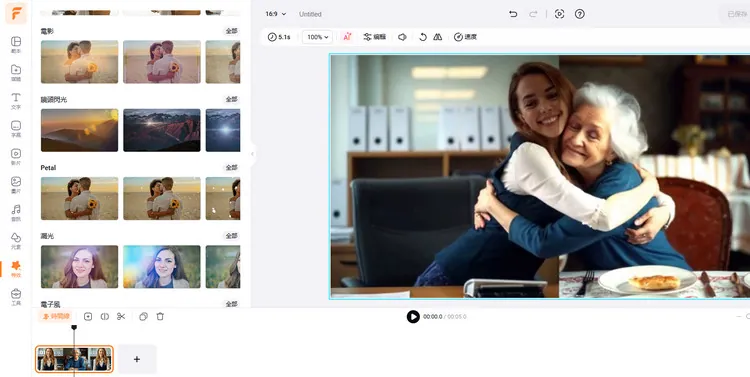Switch to timeline mode using the orange button
This screenshot has width=750, height=377.
point(56,316)
